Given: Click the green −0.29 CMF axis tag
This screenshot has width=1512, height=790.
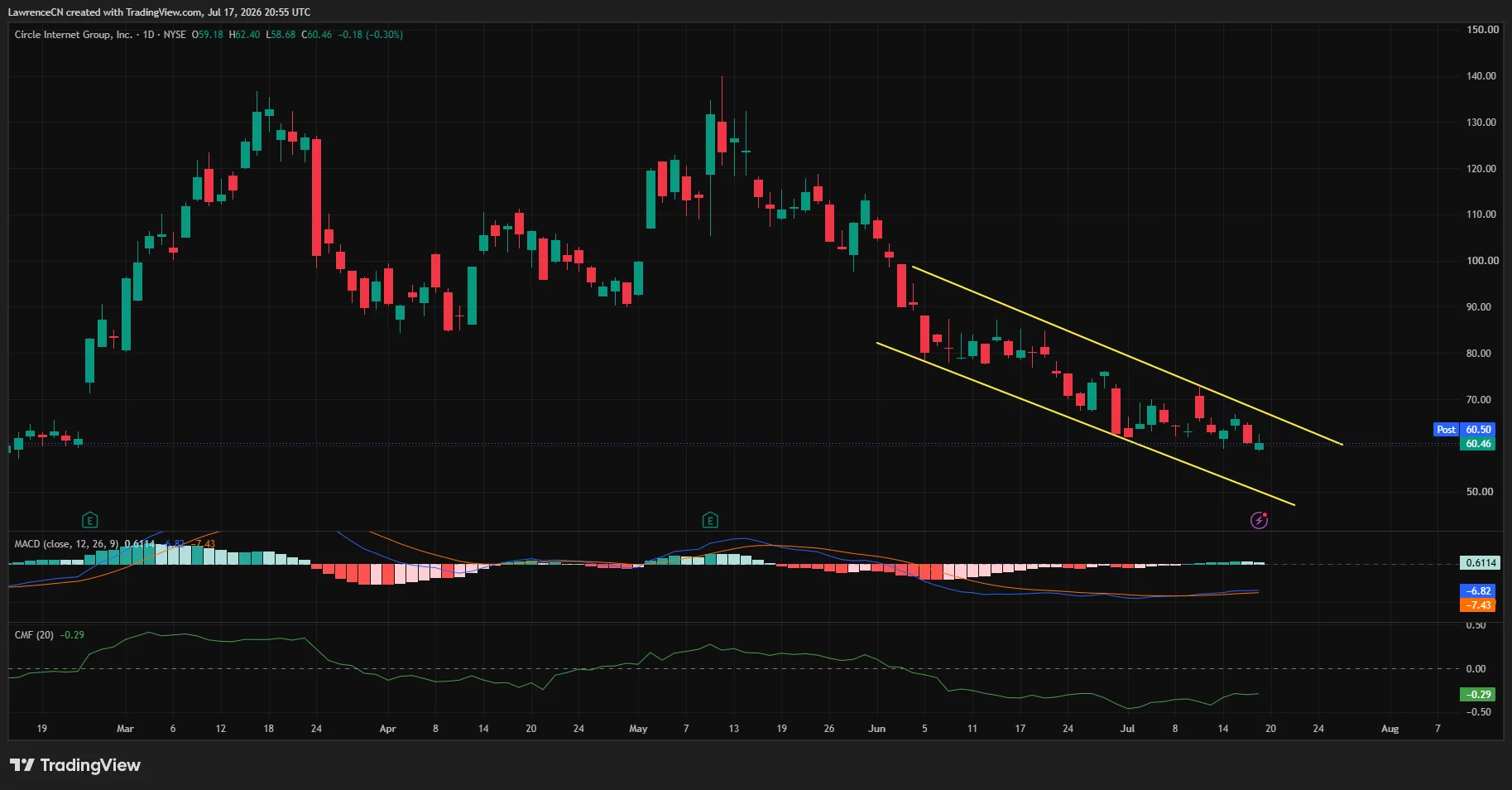Looking at the screenshot, I should 1478,695.
